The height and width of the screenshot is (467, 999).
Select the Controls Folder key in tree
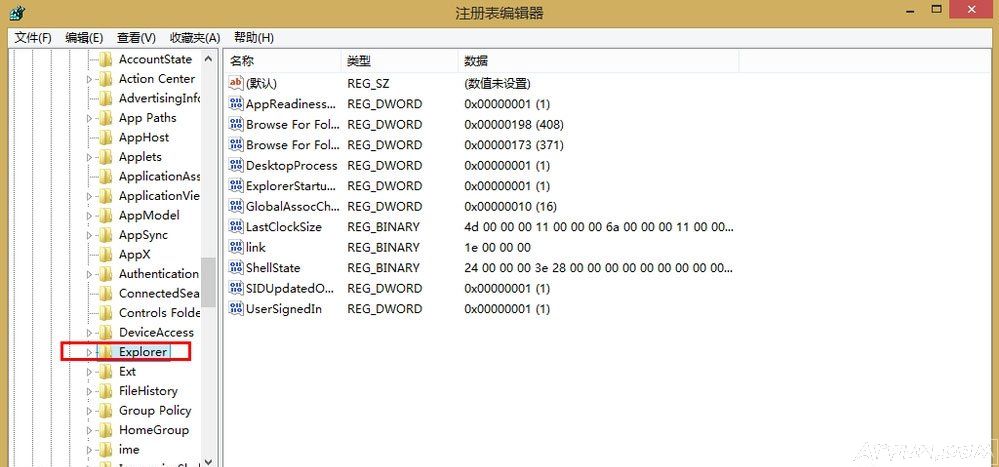[159, 313]
